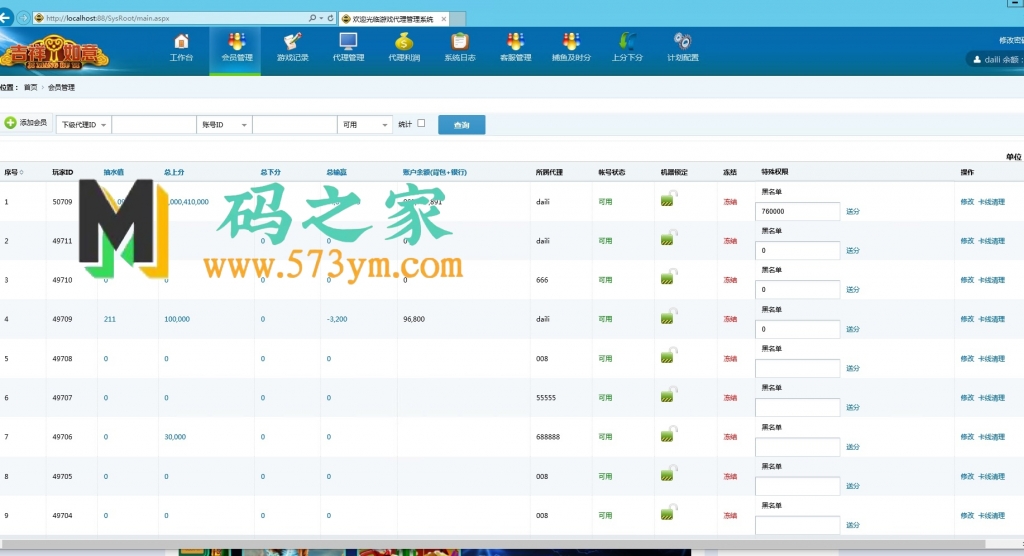Open 代理利润 money bag icon
Screen dimensions: 1024x556
[404, 42]
